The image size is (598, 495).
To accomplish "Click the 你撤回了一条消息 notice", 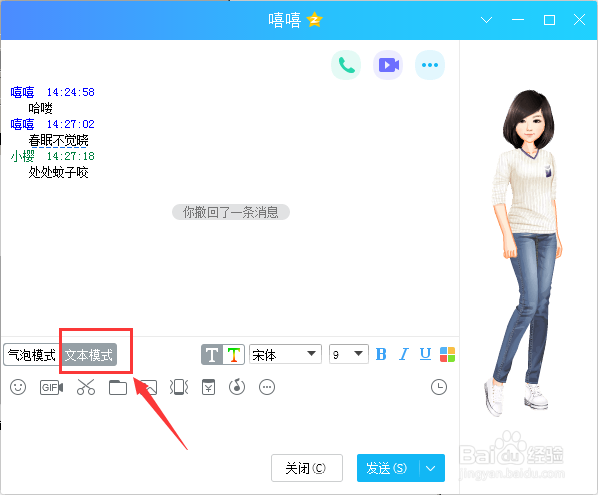I will pyautogui.click(x=231, y=212).
